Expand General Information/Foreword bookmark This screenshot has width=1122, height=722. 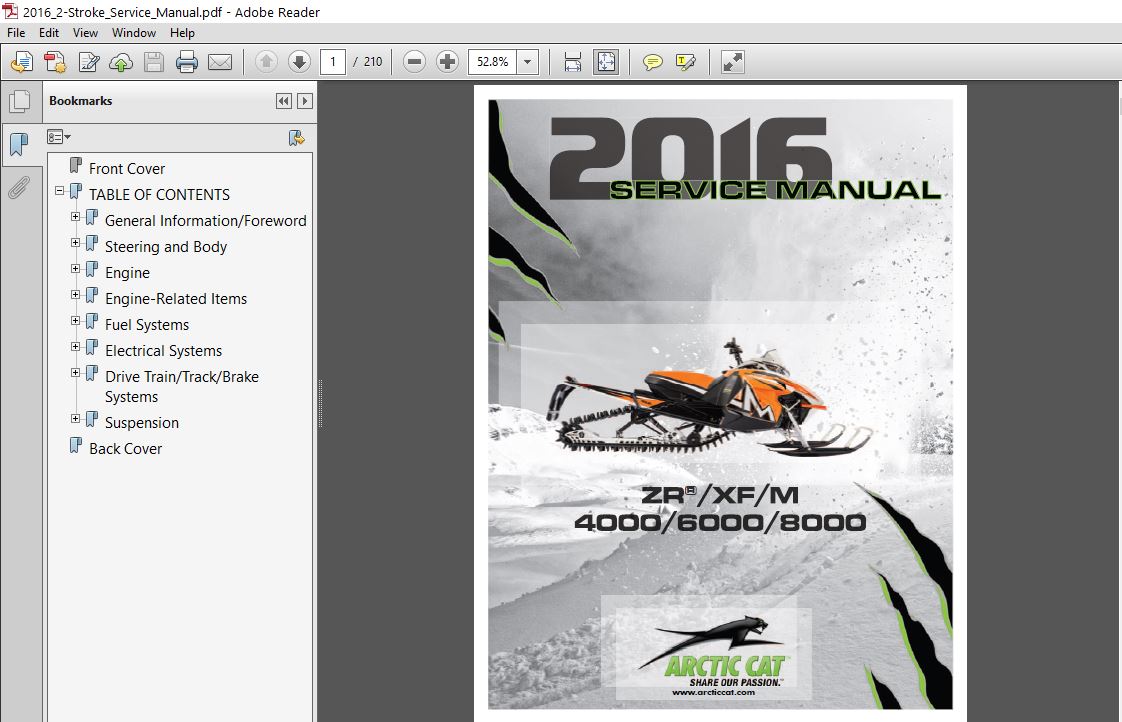click(x=75, y=217)
